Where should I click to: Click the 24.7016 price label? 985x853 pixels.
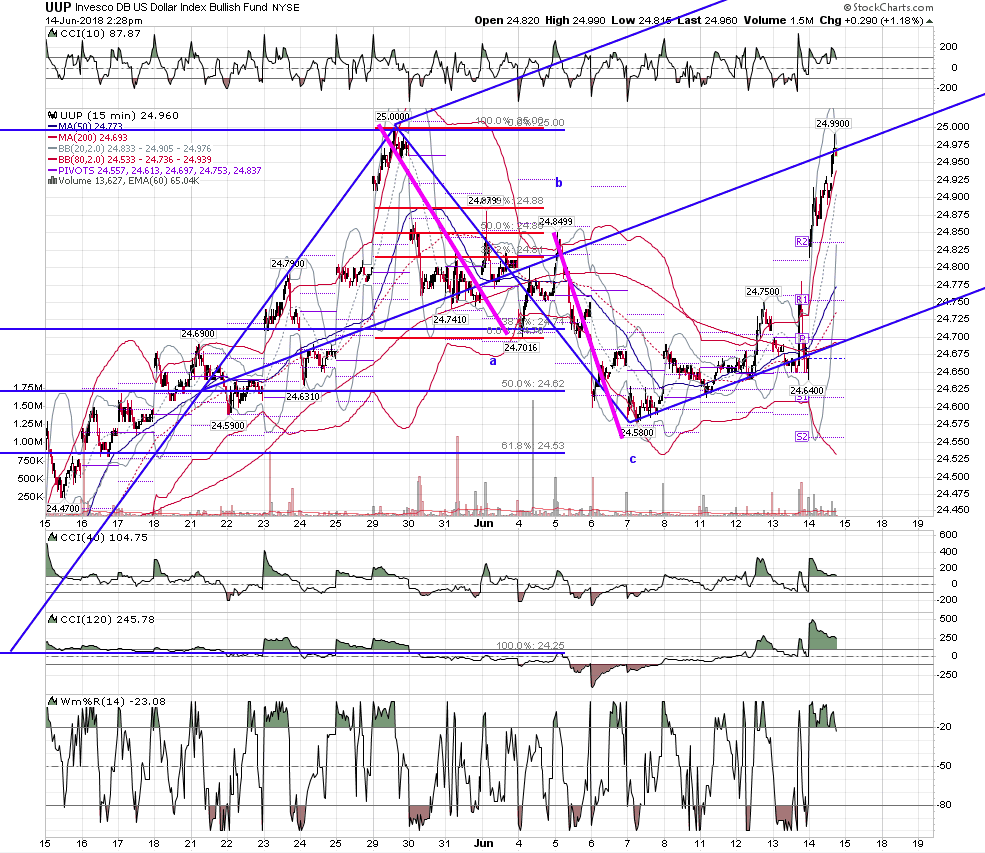click(521, 347)
